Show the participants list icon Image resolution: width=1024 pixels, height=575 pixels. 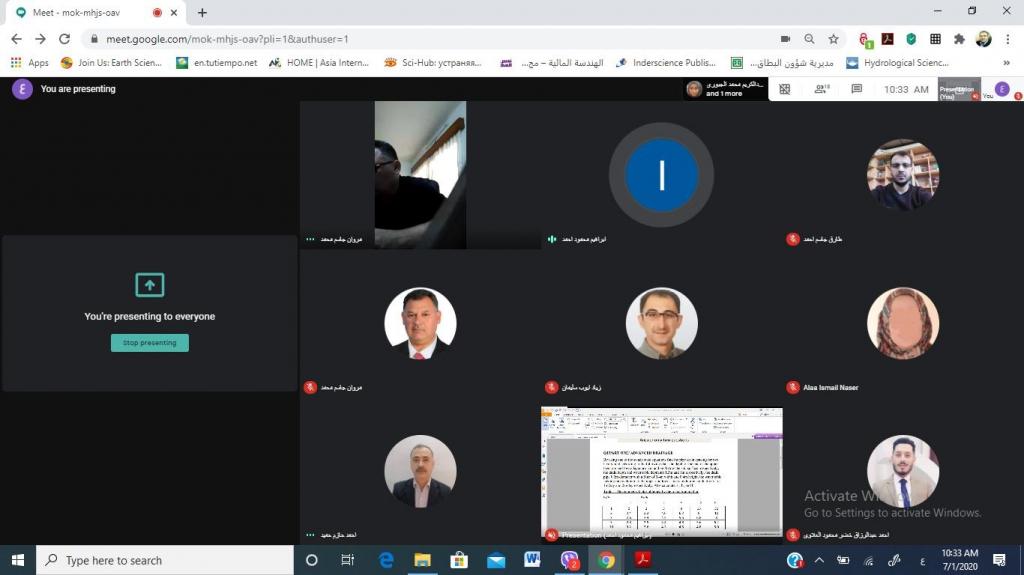pos(822,89)
